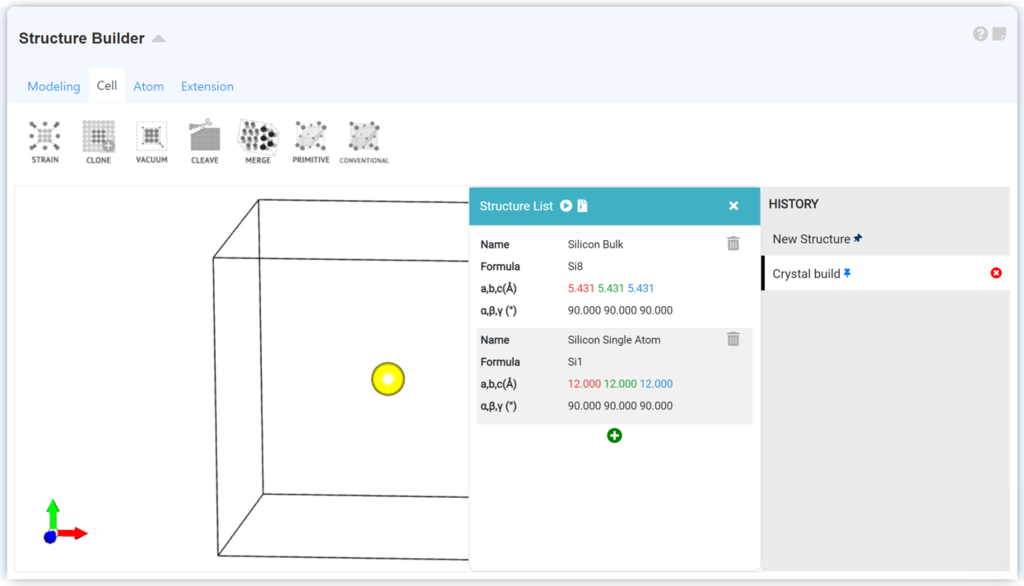Viewport: 1024px width, 586px height.
Task: Convert to Conventional cell
Action: click(x=364, y=141)
